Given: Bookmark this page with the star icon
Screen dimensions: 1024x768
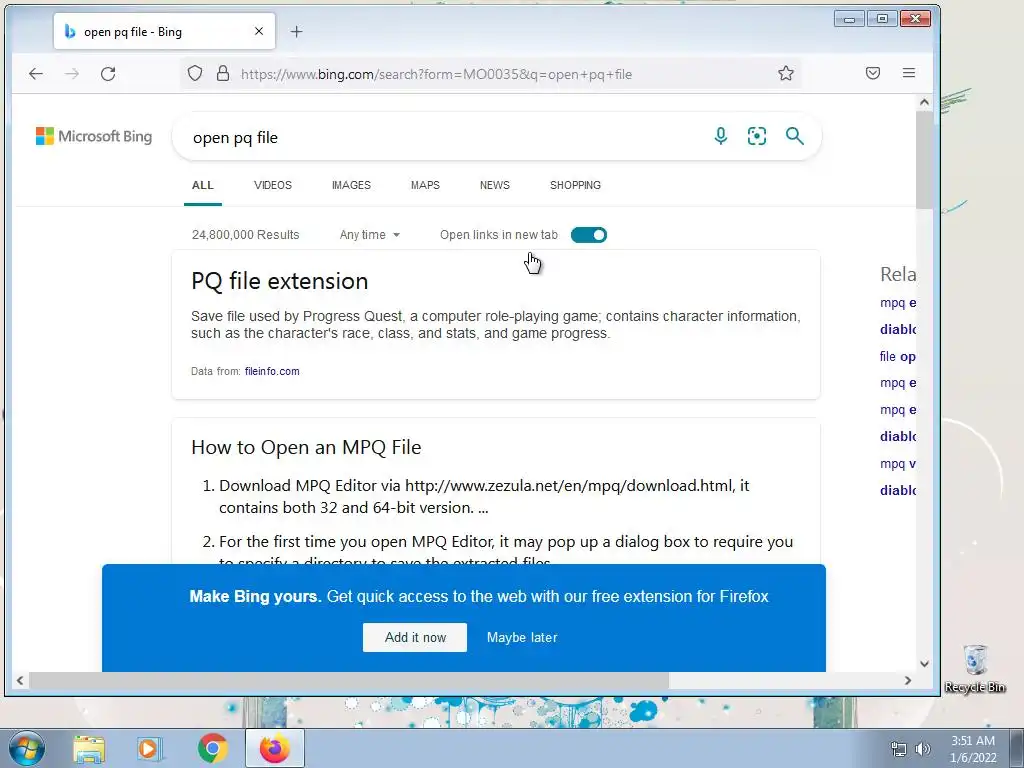Looking at the screenshot, I should [786, 73].
